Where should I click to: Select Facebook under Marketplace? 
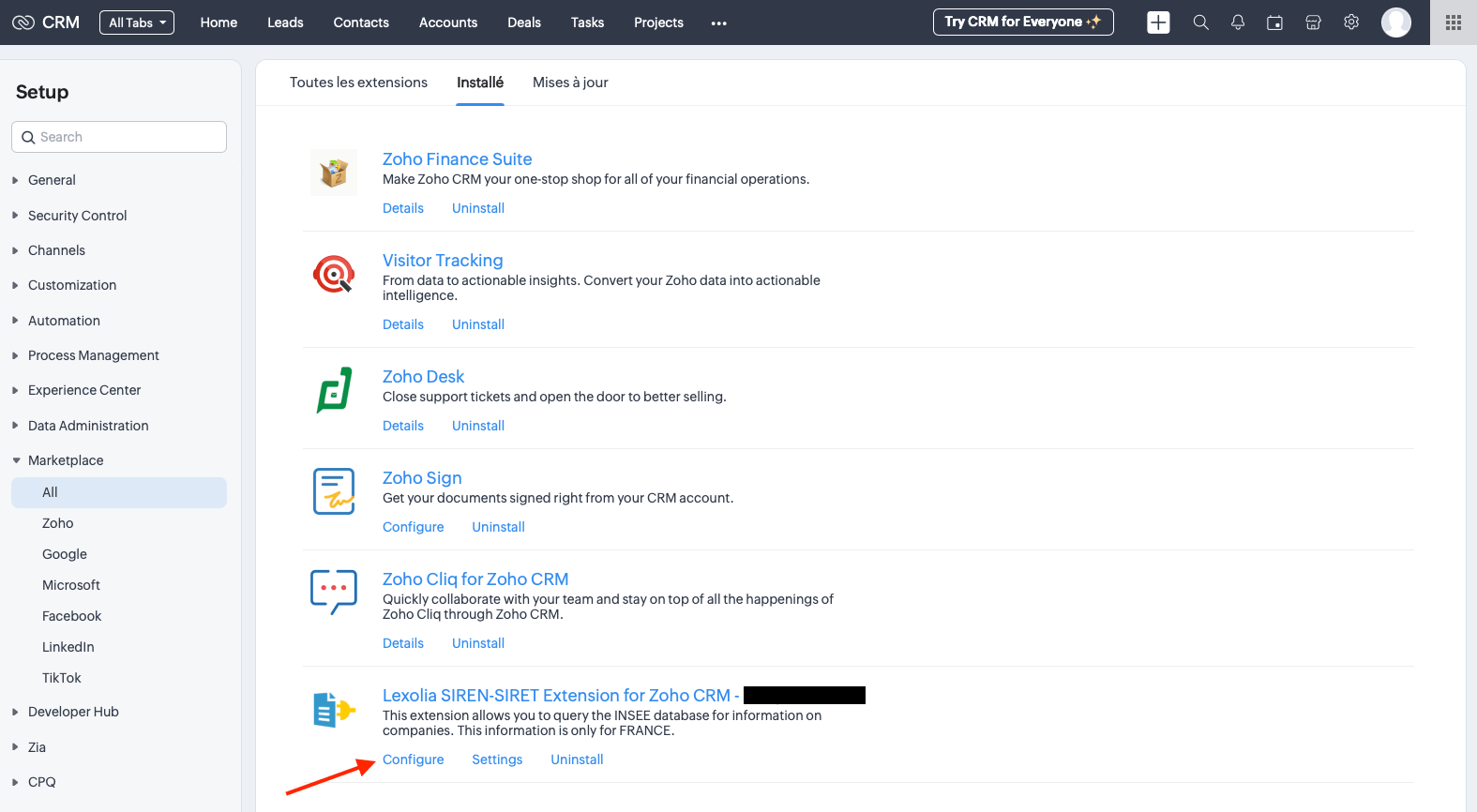tap(71, 616)
